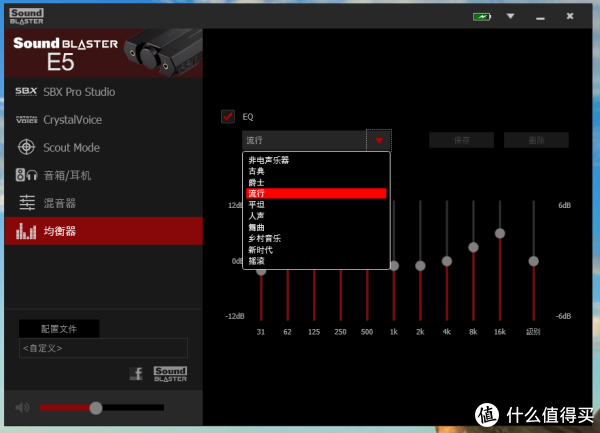600x433 pixels.
Task: Click the equalizer bars icon
Action: click(x=26, y=231)
